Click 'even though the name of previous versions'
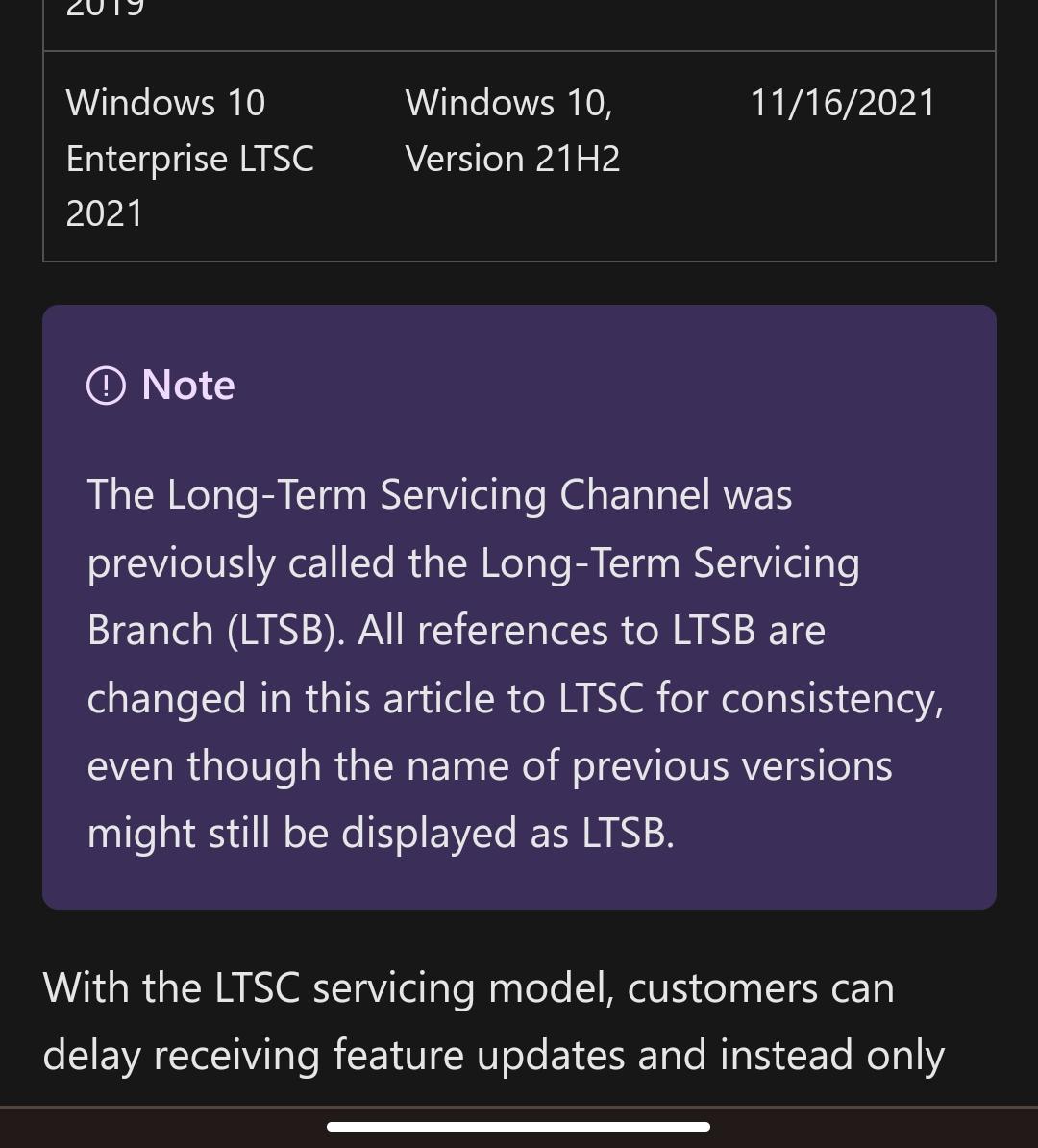The width and height of the screenshot is (1038, 1148). coord(489,766)
